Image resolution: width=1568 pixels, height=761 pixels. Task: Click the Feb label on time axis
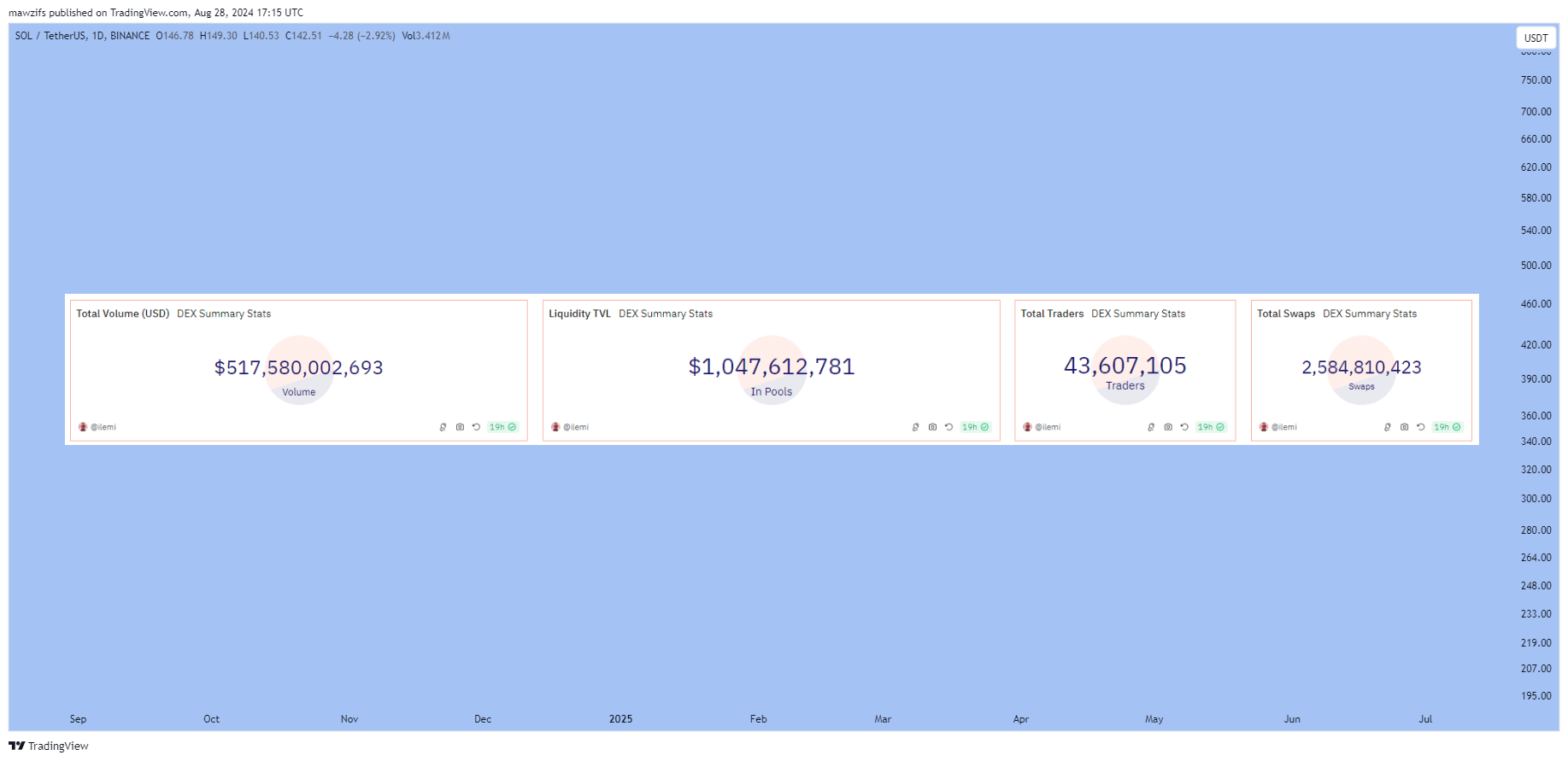[758, 719]
